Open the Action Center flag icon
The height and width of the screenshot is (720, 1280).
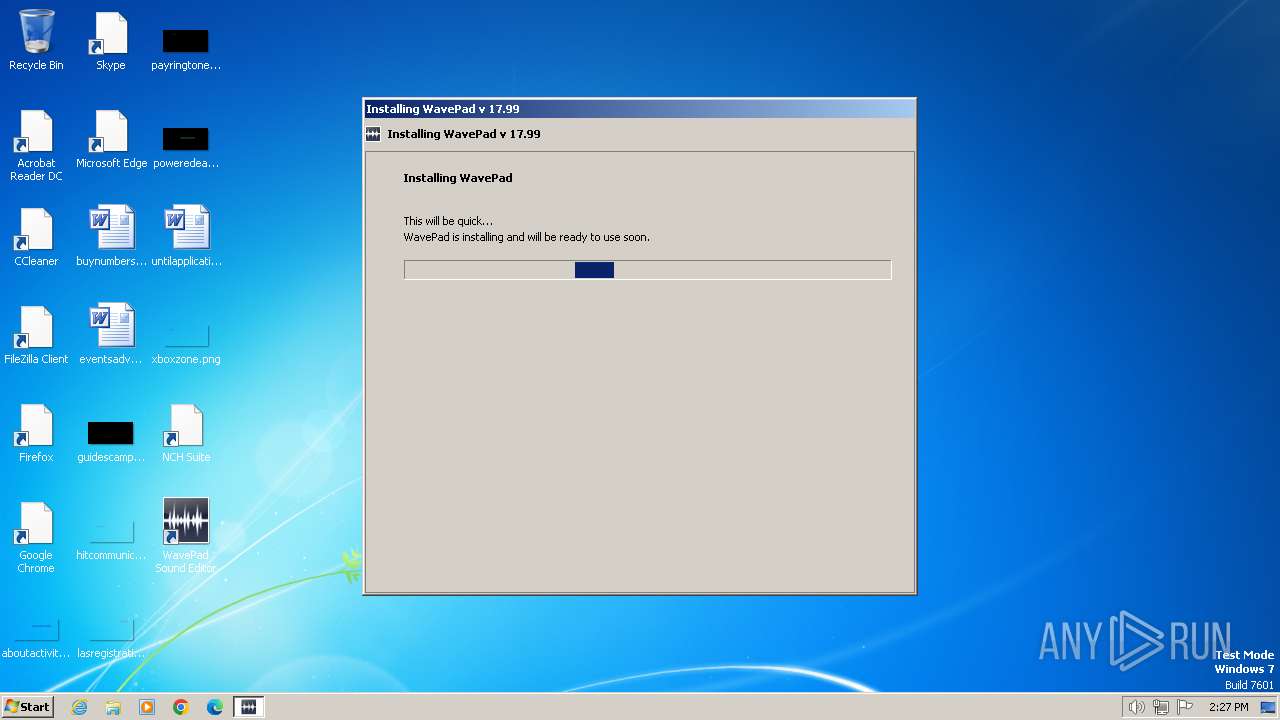coord(1185,707)
